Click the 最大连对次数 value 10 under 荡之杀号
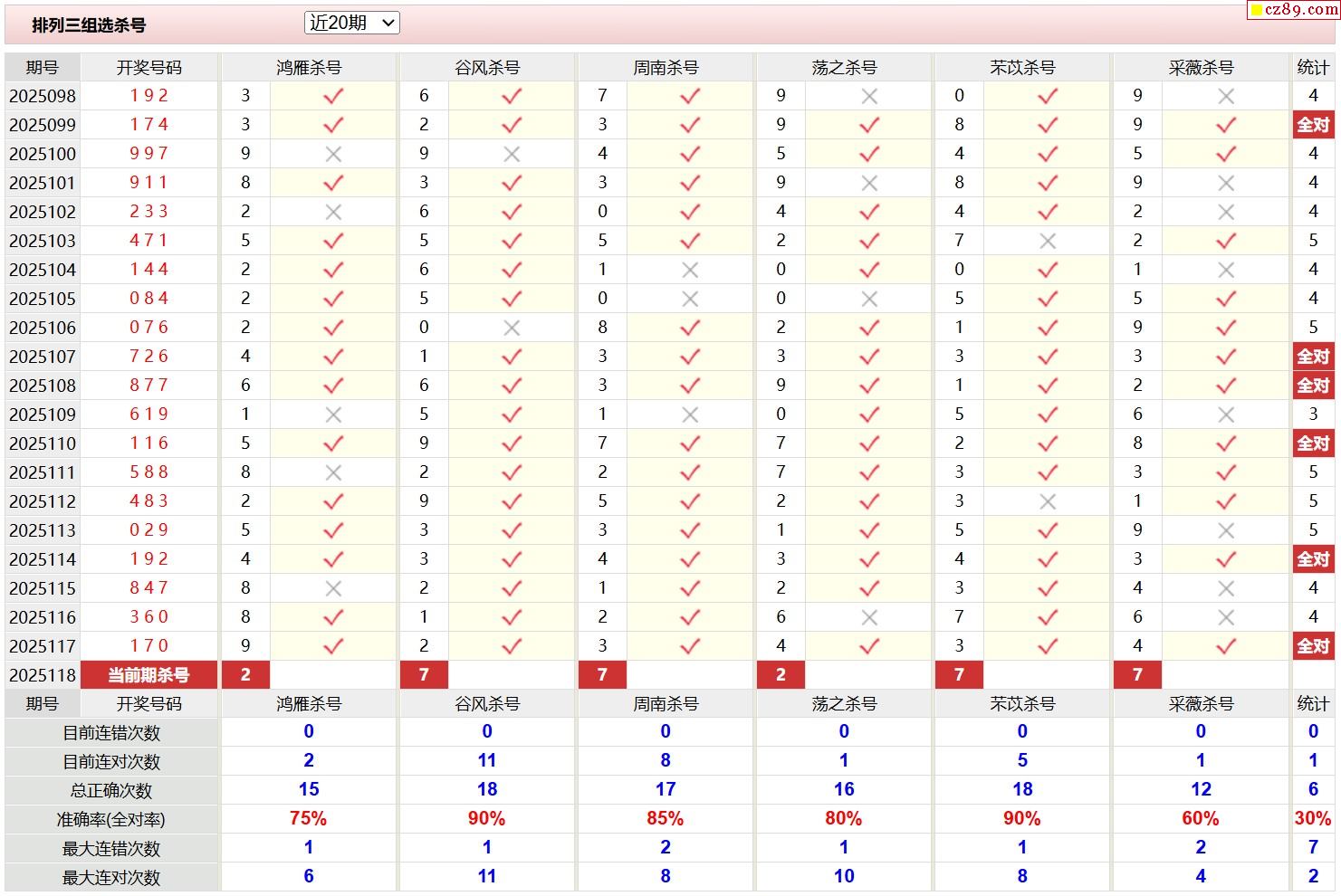 (844, 877)
